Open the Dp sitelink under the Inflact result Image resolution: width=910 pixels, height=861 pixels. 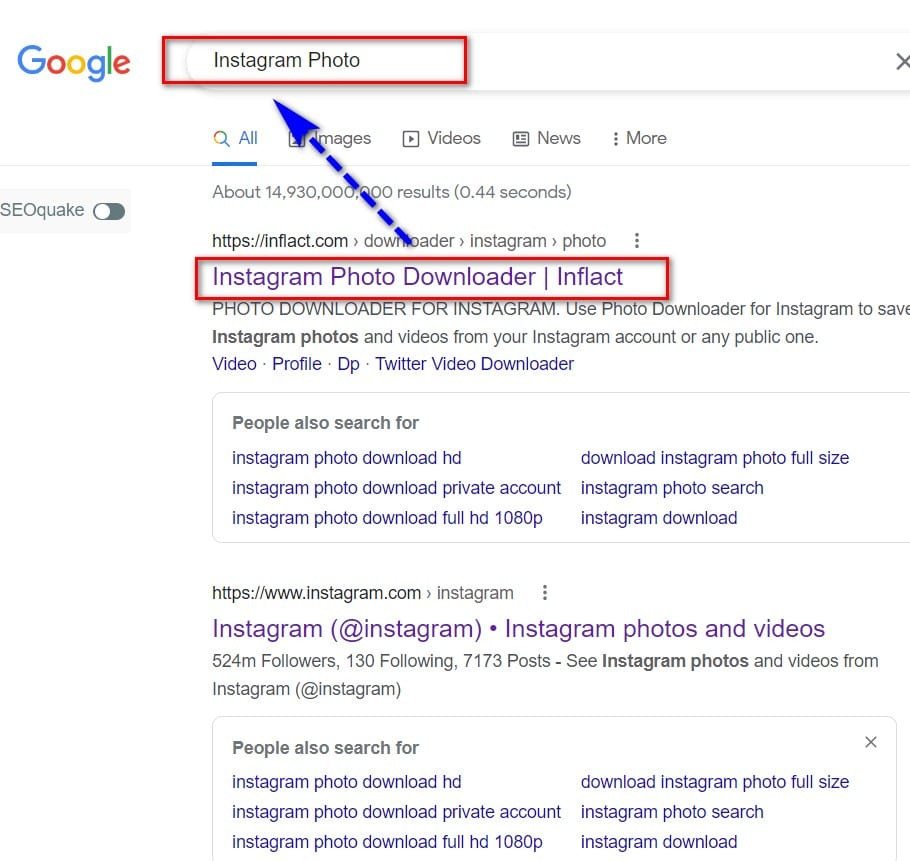[348, 364]
